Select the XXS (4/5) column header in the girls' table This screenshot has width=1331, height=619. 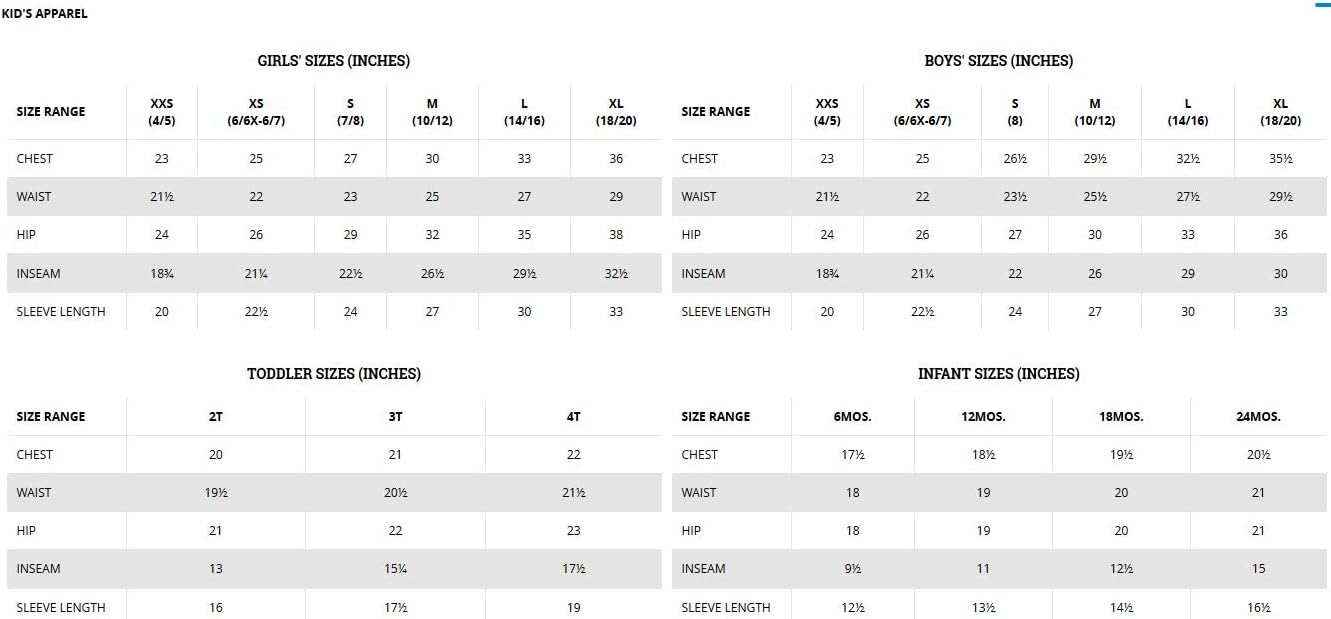162,112
